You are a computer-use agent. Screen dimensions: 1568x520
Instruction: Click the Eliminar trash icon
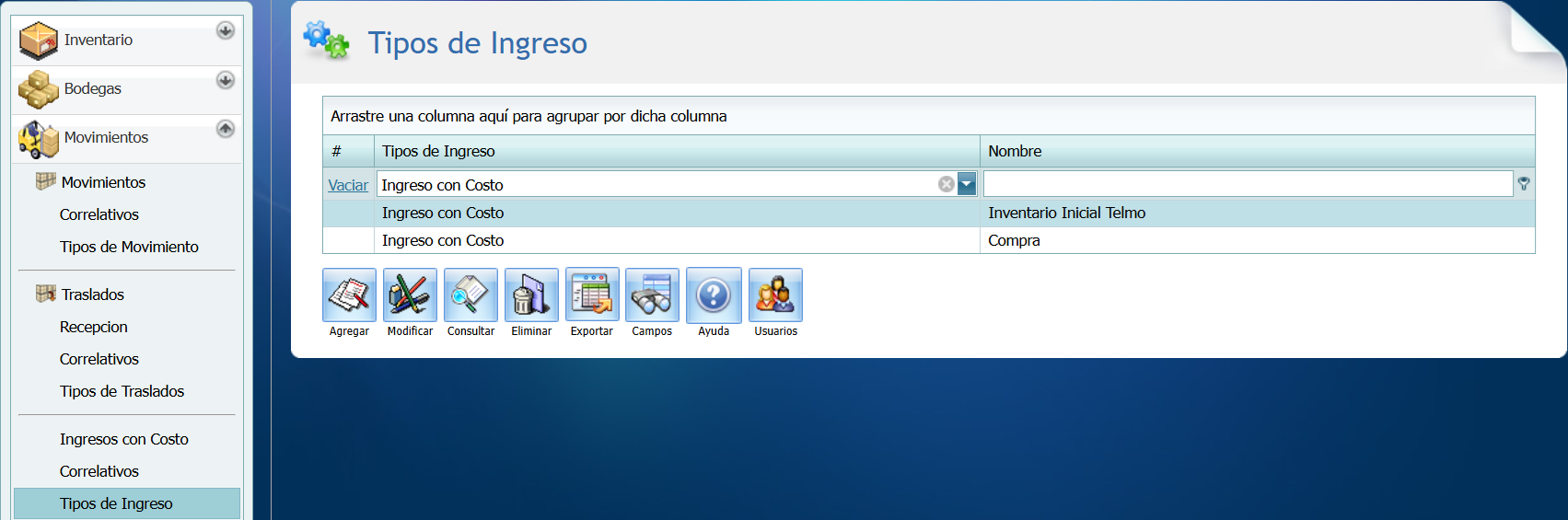pyautogui.click(x=531, y=295)
